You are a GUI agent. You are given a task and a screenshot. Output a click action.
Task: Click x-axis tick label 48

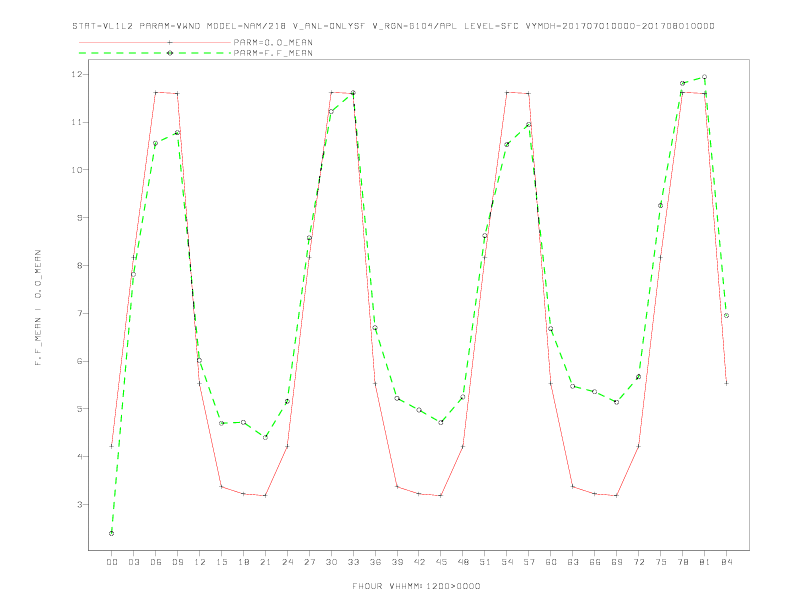tap(463, 562)
